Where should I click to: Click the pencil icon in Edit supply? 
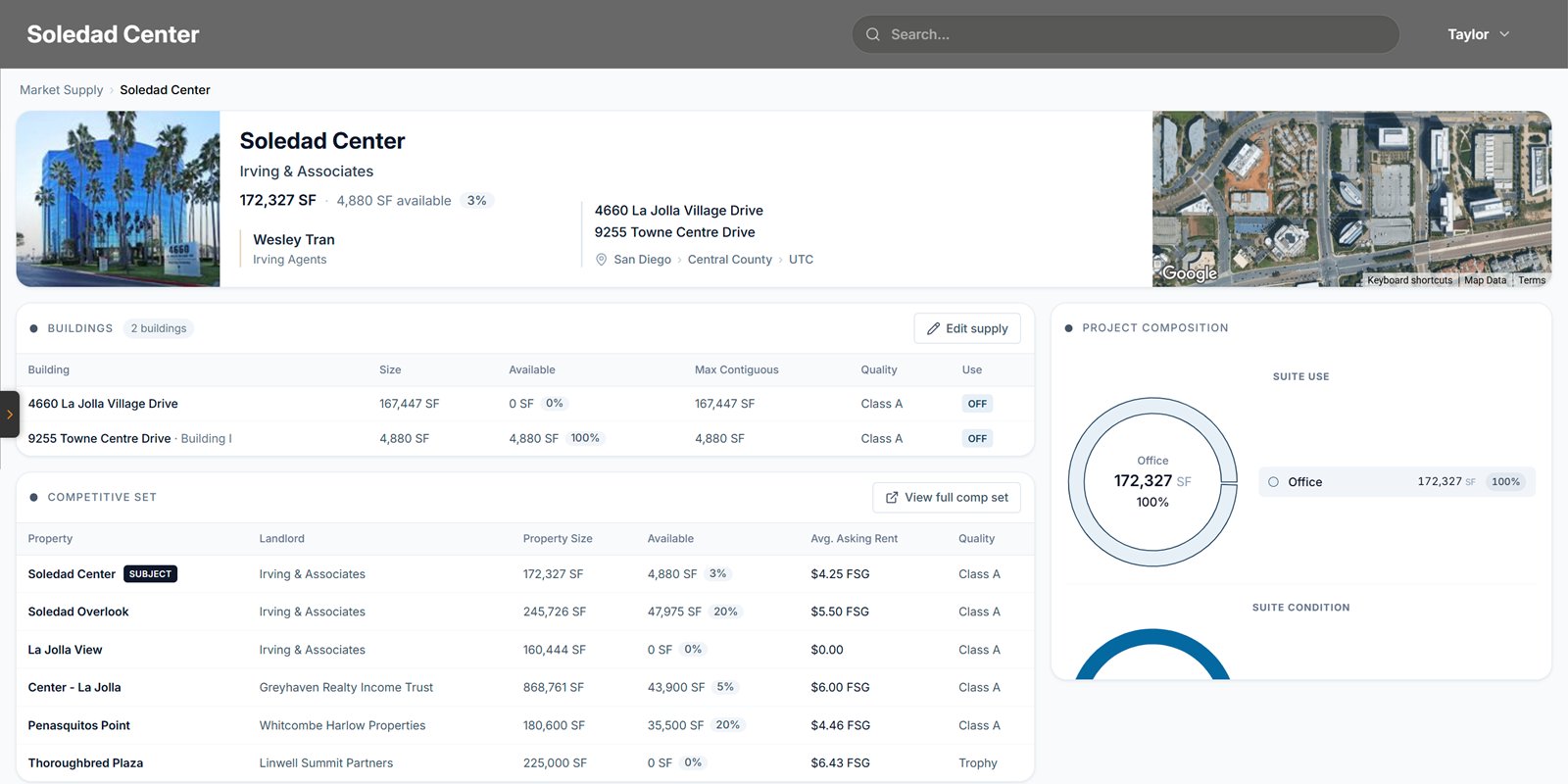933,328
